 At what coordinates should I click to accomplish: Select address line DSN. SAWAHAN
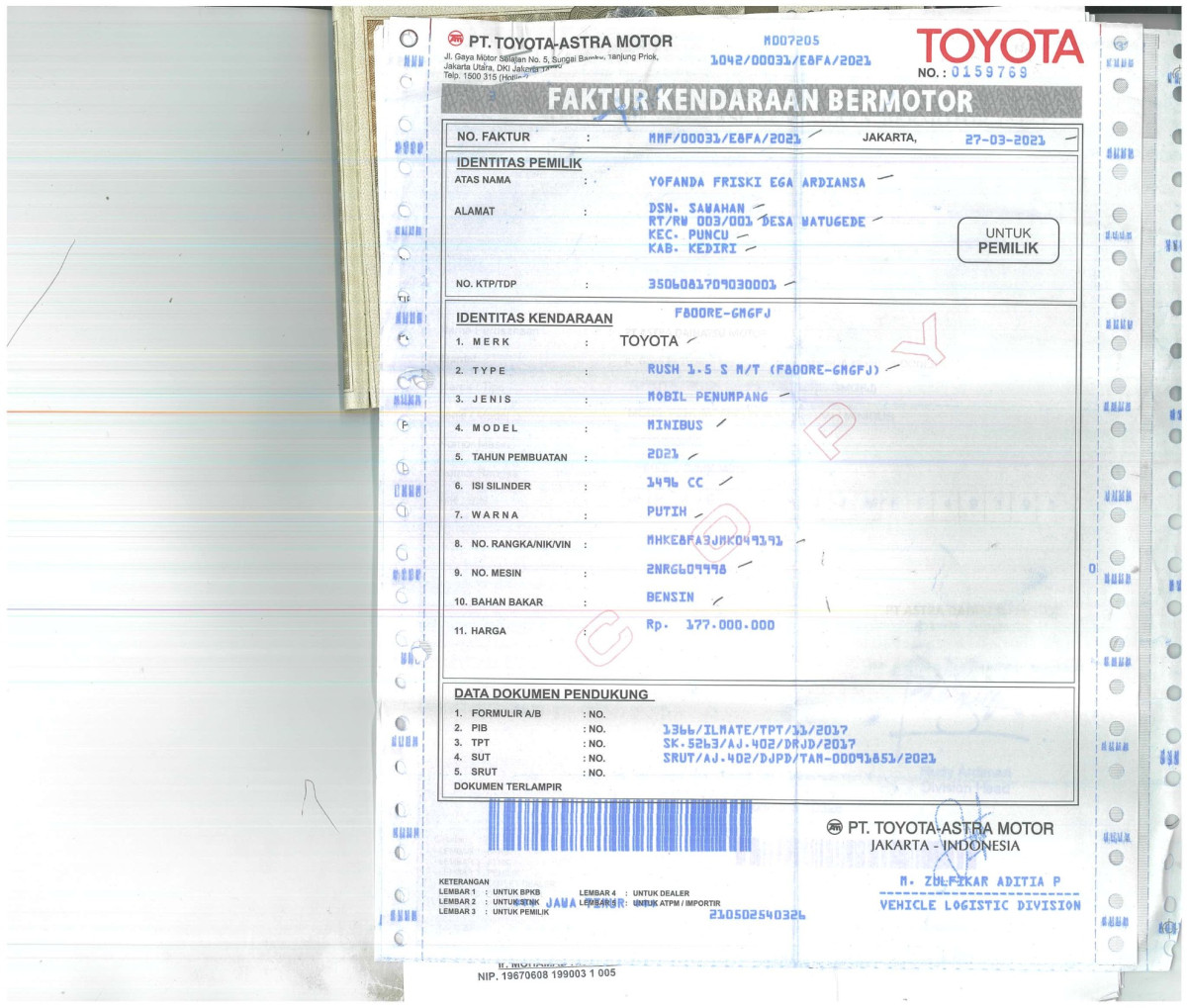(696, 208)
